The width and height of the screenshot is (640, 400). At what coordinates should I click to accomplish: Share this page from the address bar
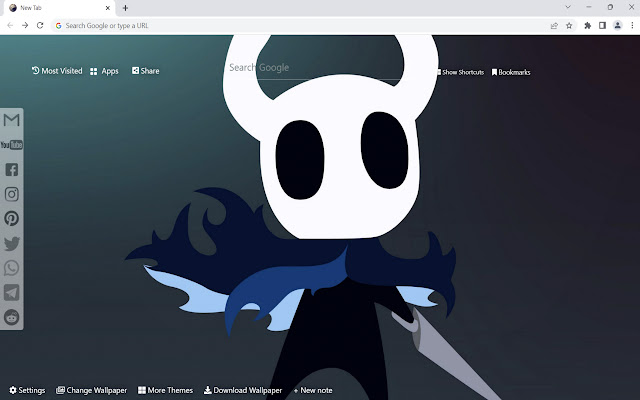(x=554, y=26)
